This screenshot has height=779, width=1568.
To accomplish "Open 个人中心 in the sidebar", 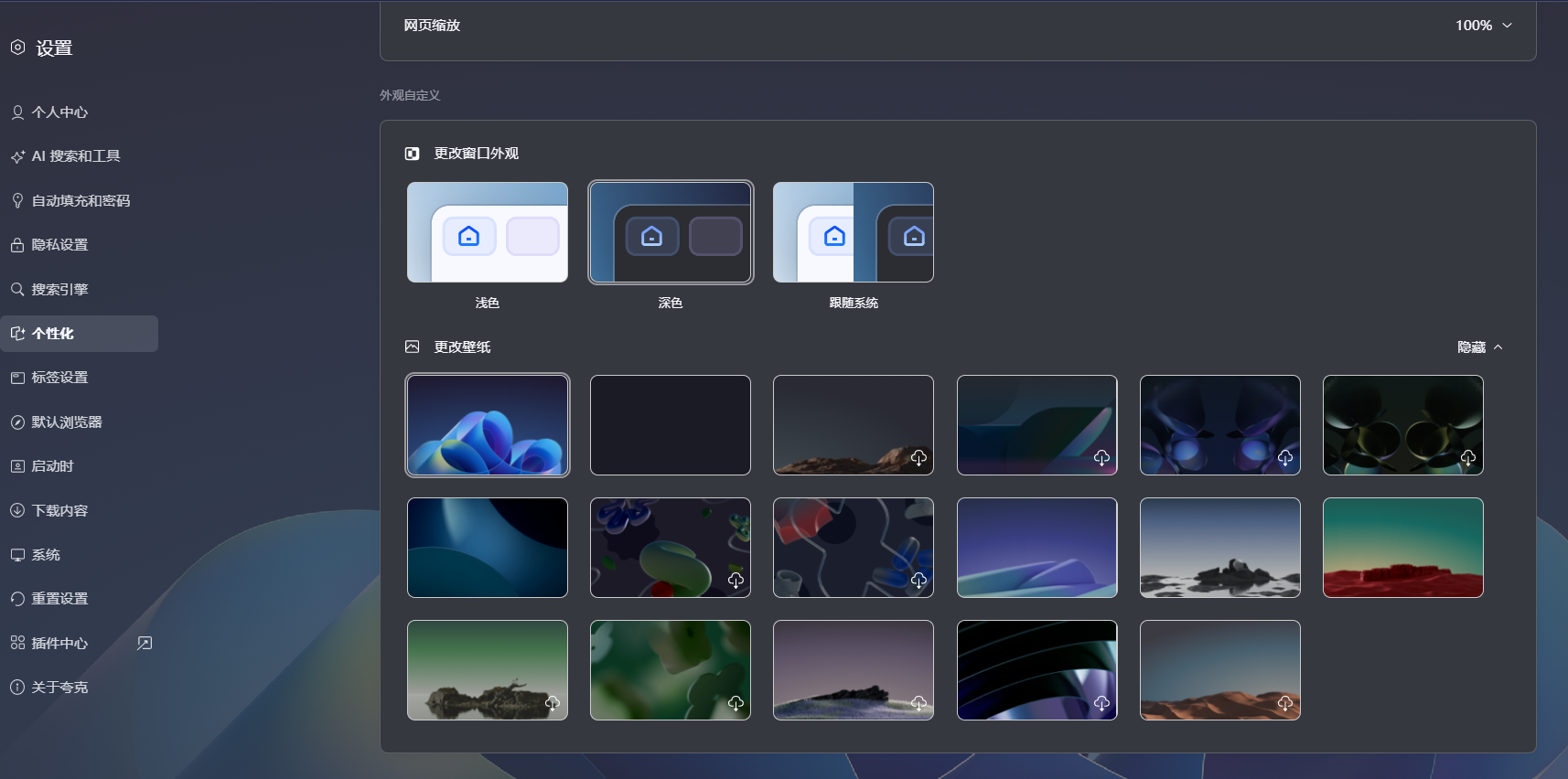I will tap(80, 112).
